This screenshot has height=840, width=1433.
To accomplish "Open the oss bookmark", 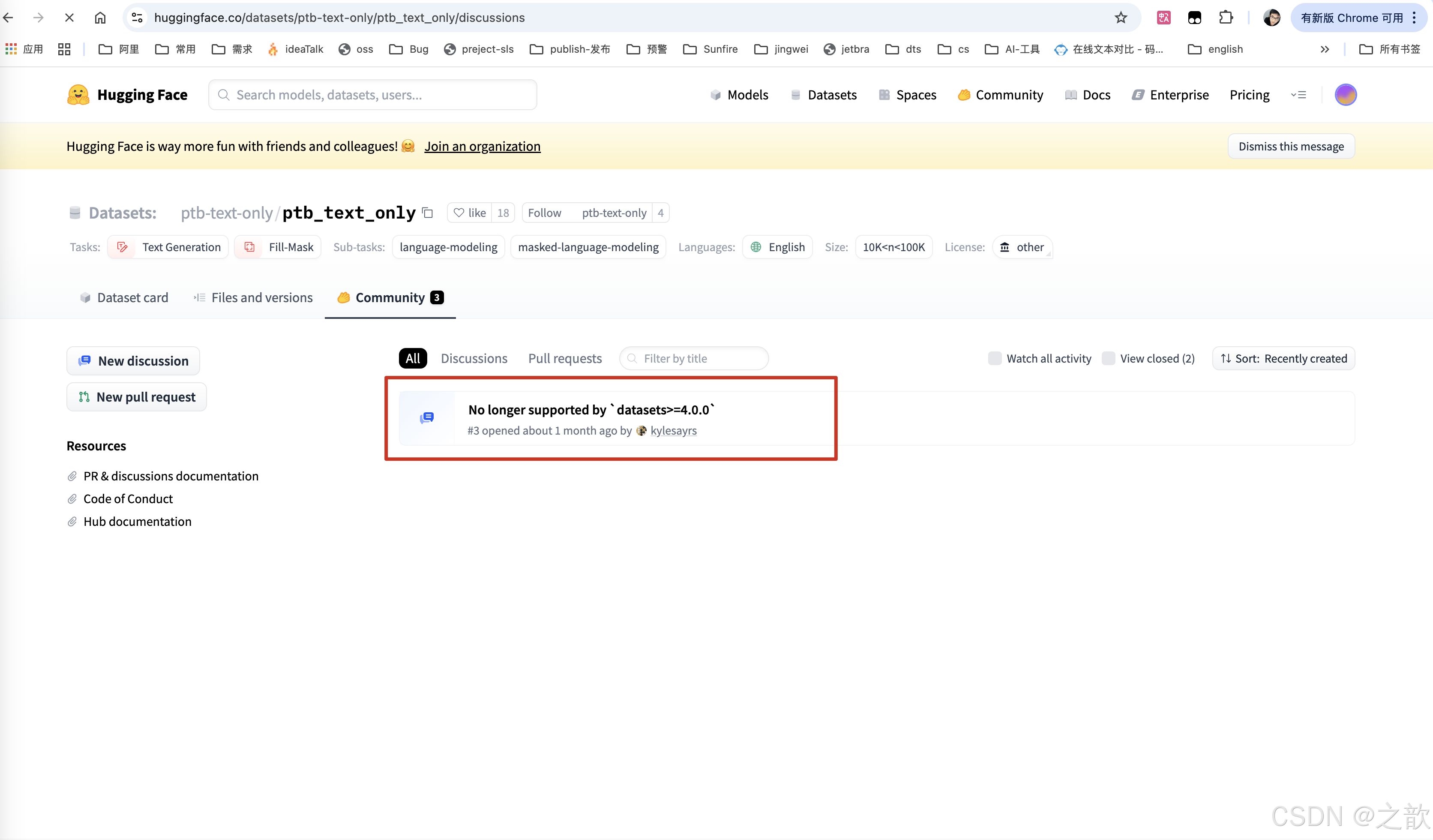I will 355,49.
